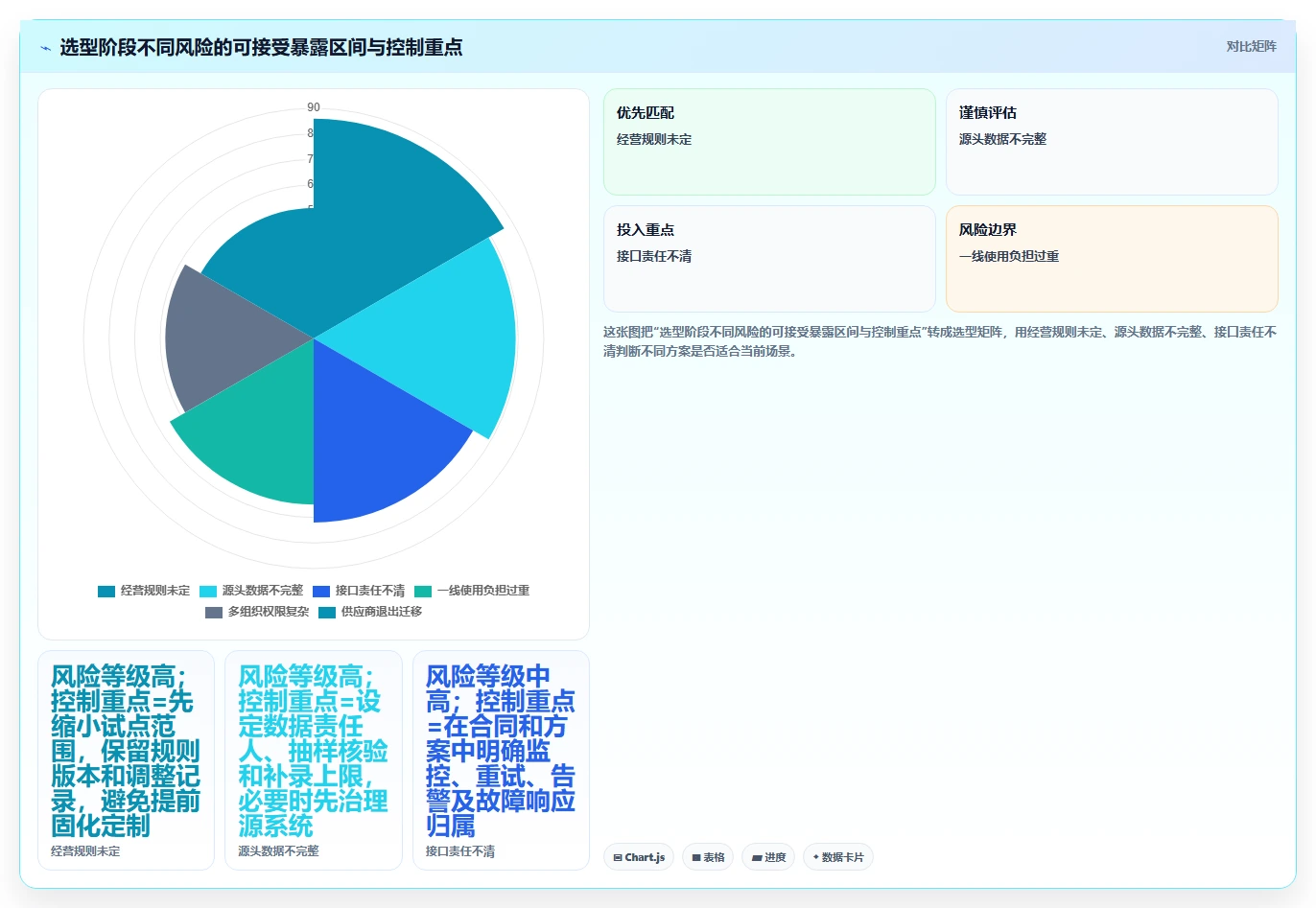Image resolution: width=1316 pixels, height=908 pixels.
Task: Click the lightning icon beside the title
Action: (45, 47)
